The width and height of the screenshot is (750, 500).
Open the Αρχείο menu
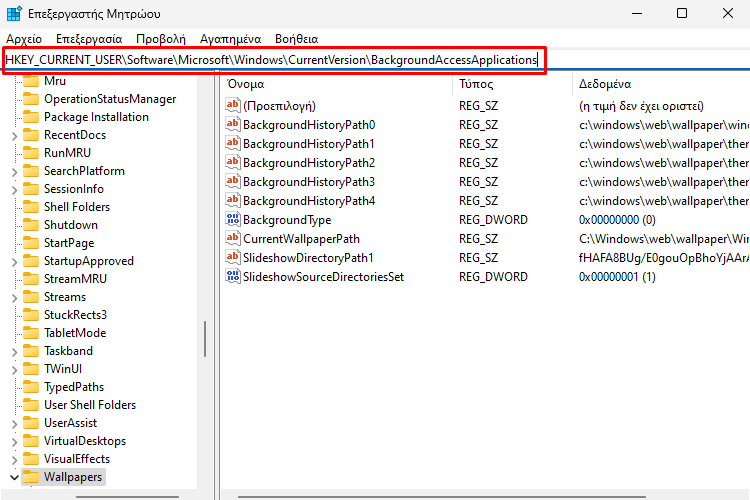pyautogui.click(x=24, y=39)
